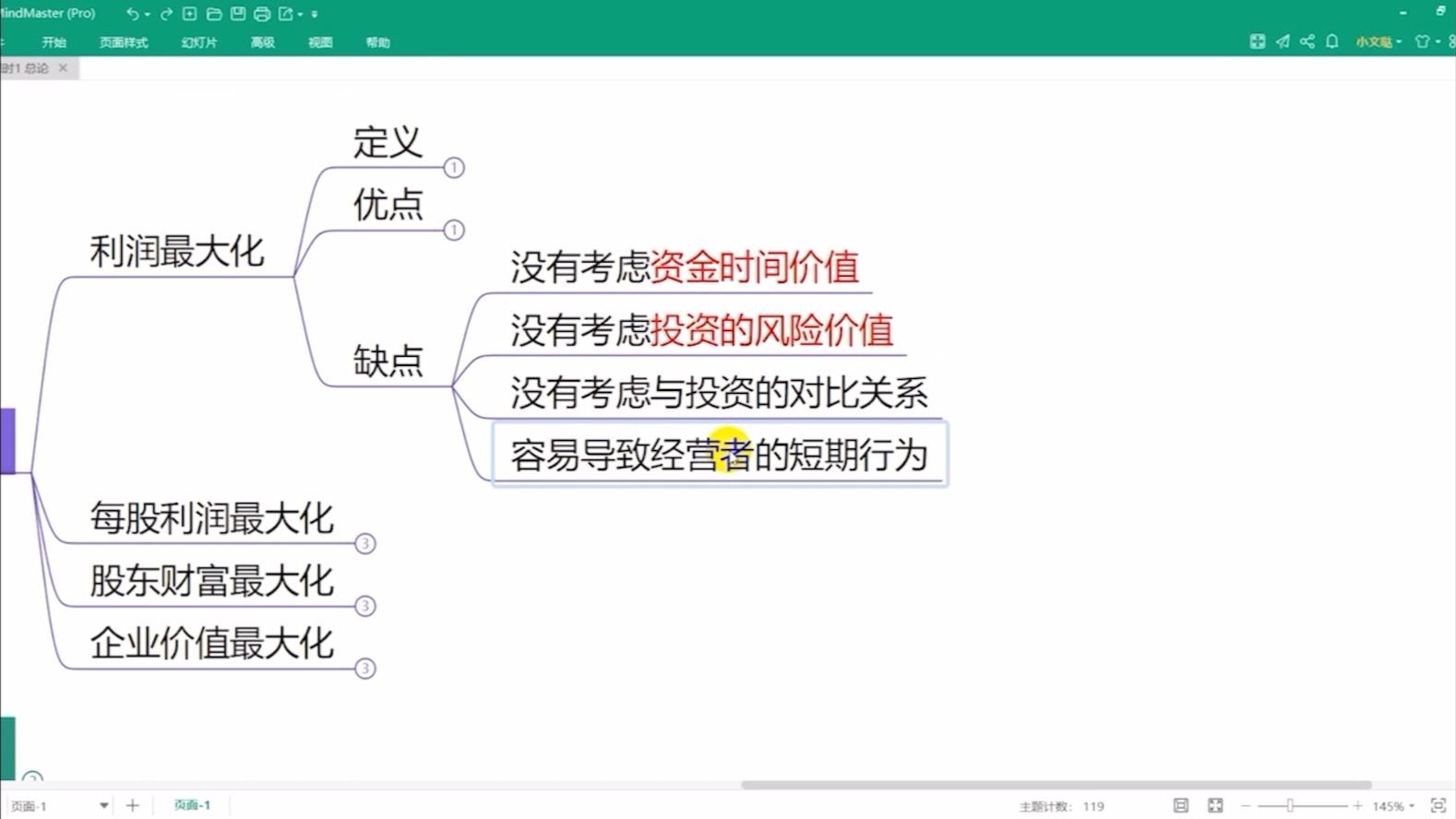Select the 没有考虑投资的风险价值 node

click(702, 330)
